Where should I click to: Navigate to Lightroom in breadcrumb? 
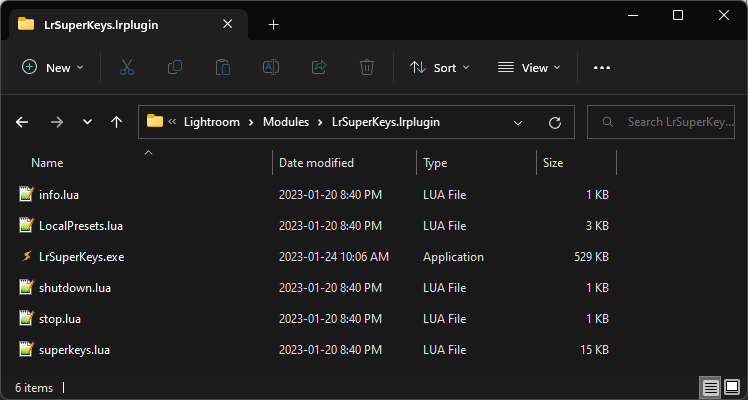(x=212, y=122)
